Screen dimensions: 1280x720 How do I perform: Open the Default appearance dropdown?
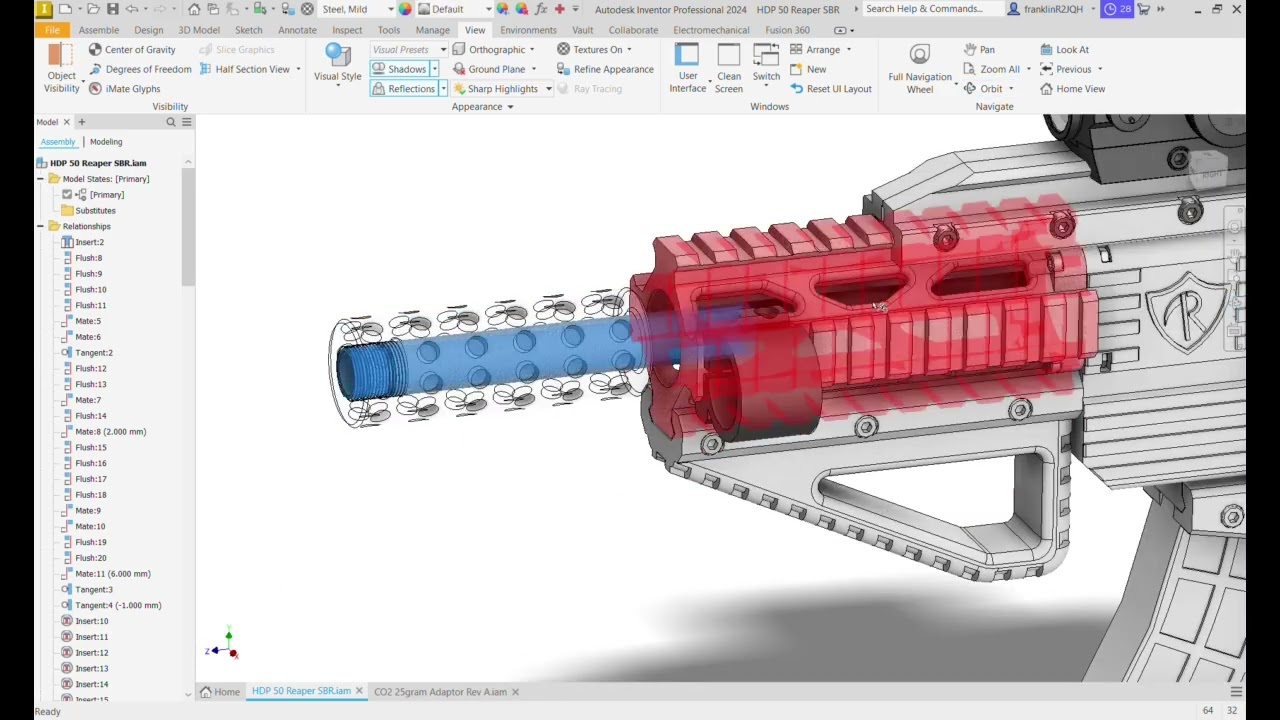(x=455, y=9)
